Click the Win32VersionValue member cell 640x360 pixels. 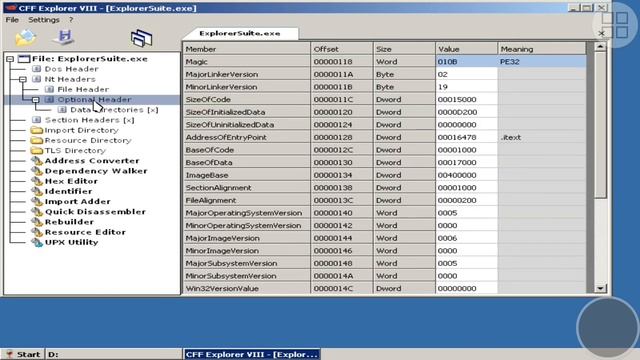246,289
